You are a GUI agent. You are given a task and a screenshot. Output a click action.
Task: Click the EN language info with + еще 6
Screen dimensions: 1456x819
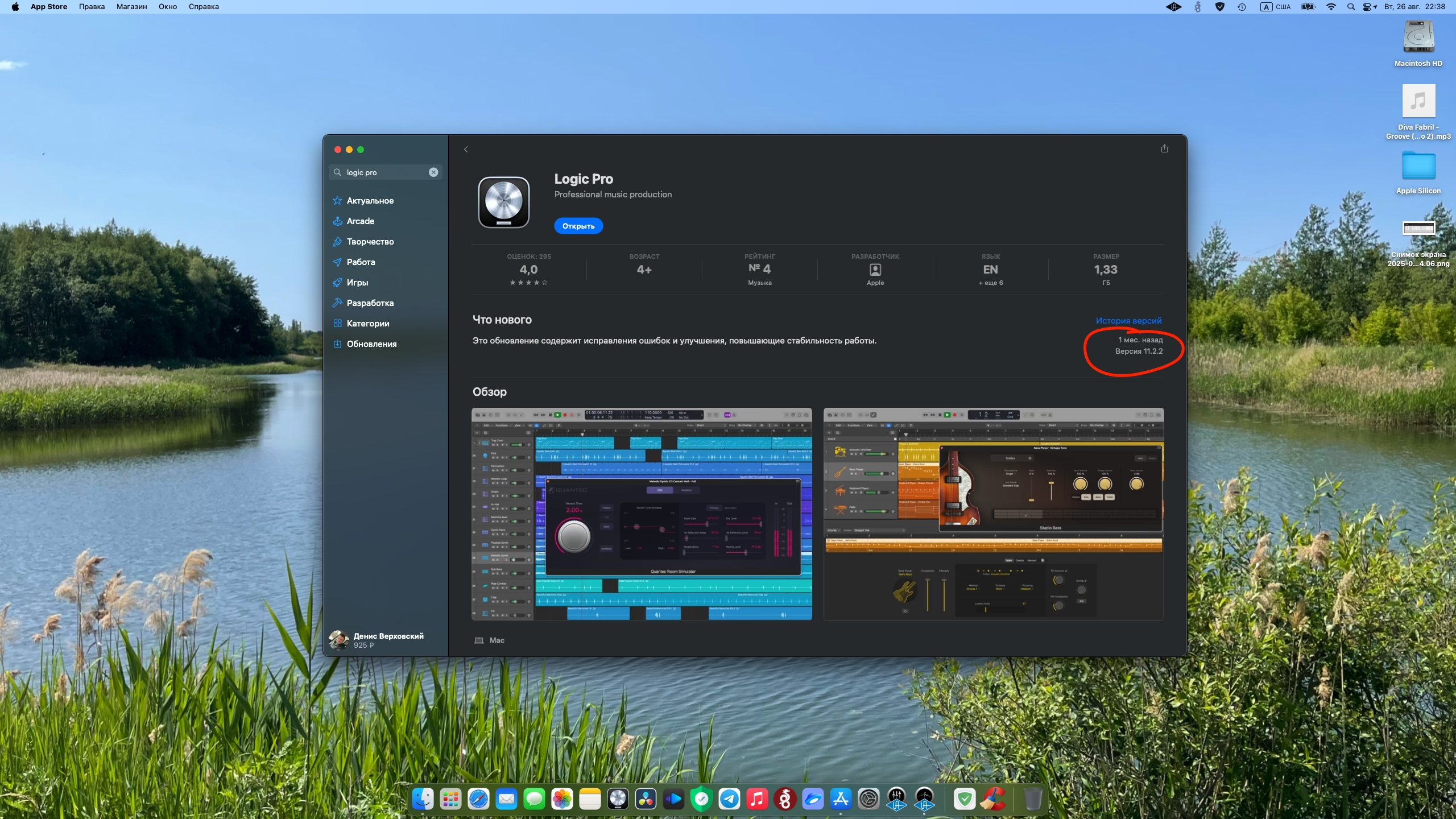pos(991,270)
